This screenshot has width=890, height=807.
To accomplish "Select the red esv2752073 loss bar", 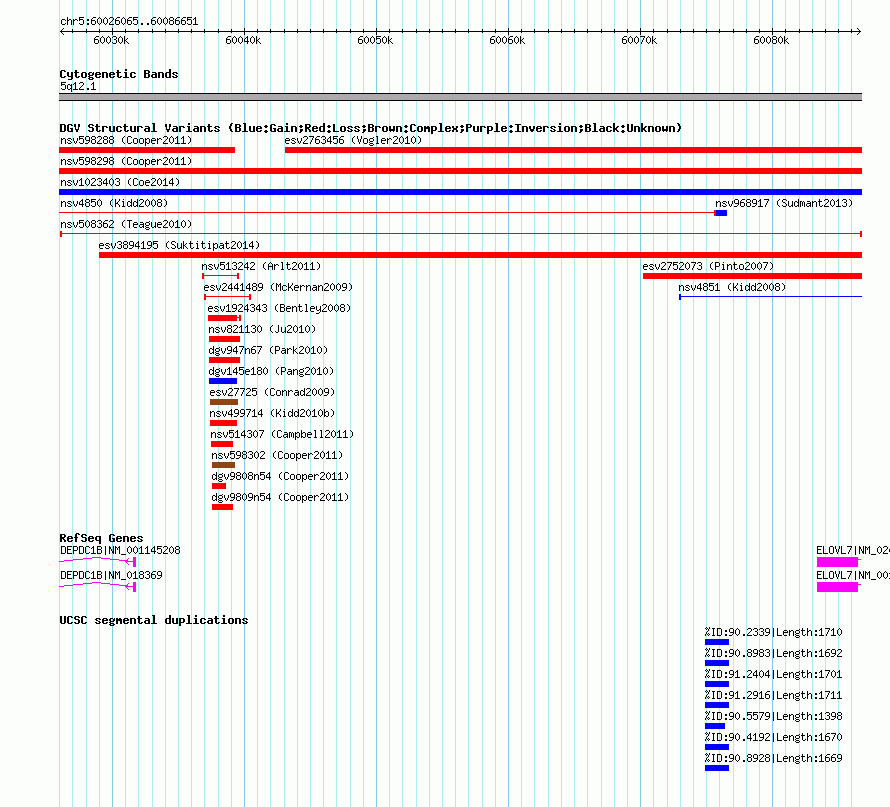I will pyautogui.click(x=752, y=276).
